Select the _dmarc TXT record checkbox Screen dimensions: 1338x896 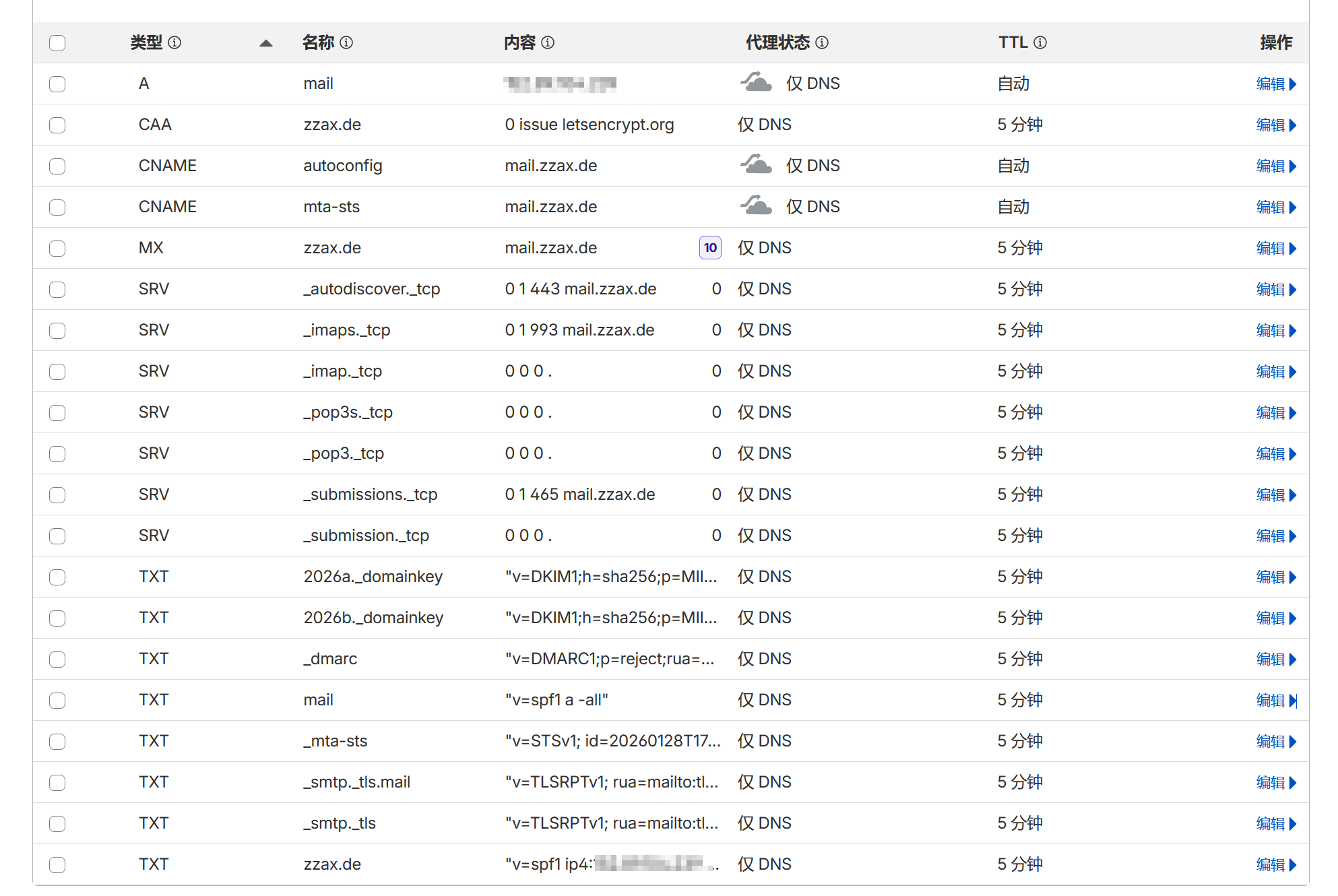57,660
